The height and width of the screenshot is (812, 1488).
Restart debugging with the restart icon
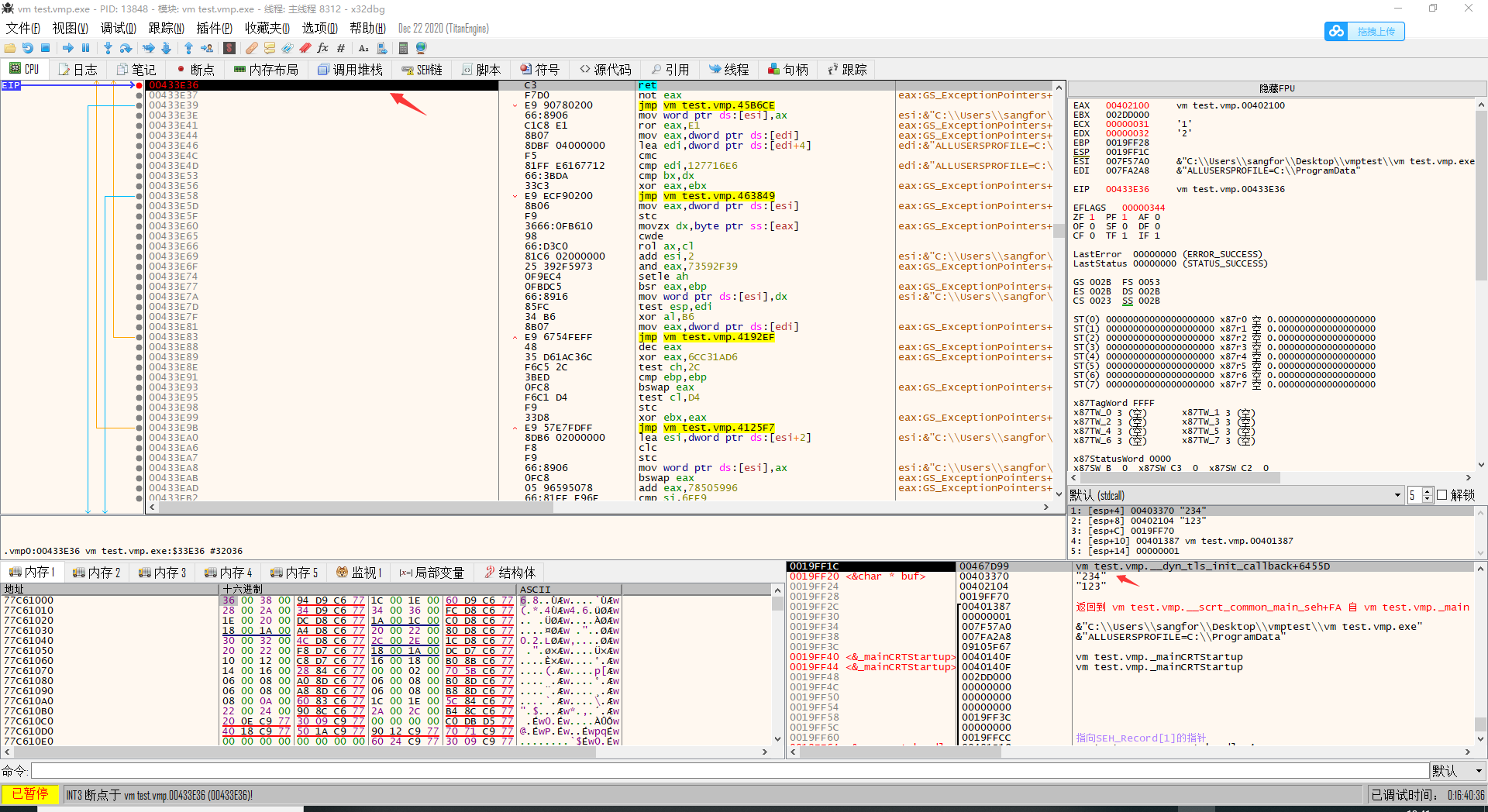click(28, 48)
